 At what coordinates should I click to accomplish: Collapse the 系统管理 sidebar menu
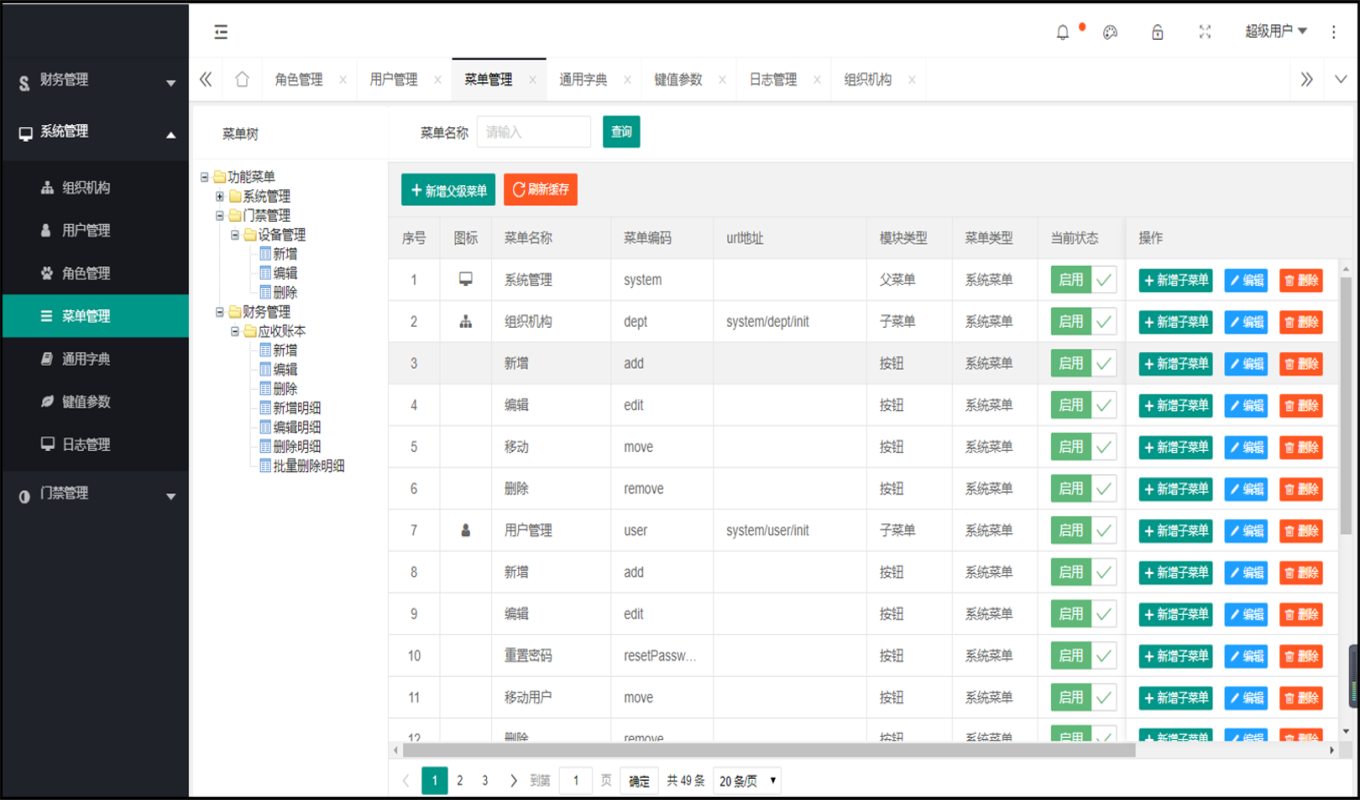[x=95, y=132]
